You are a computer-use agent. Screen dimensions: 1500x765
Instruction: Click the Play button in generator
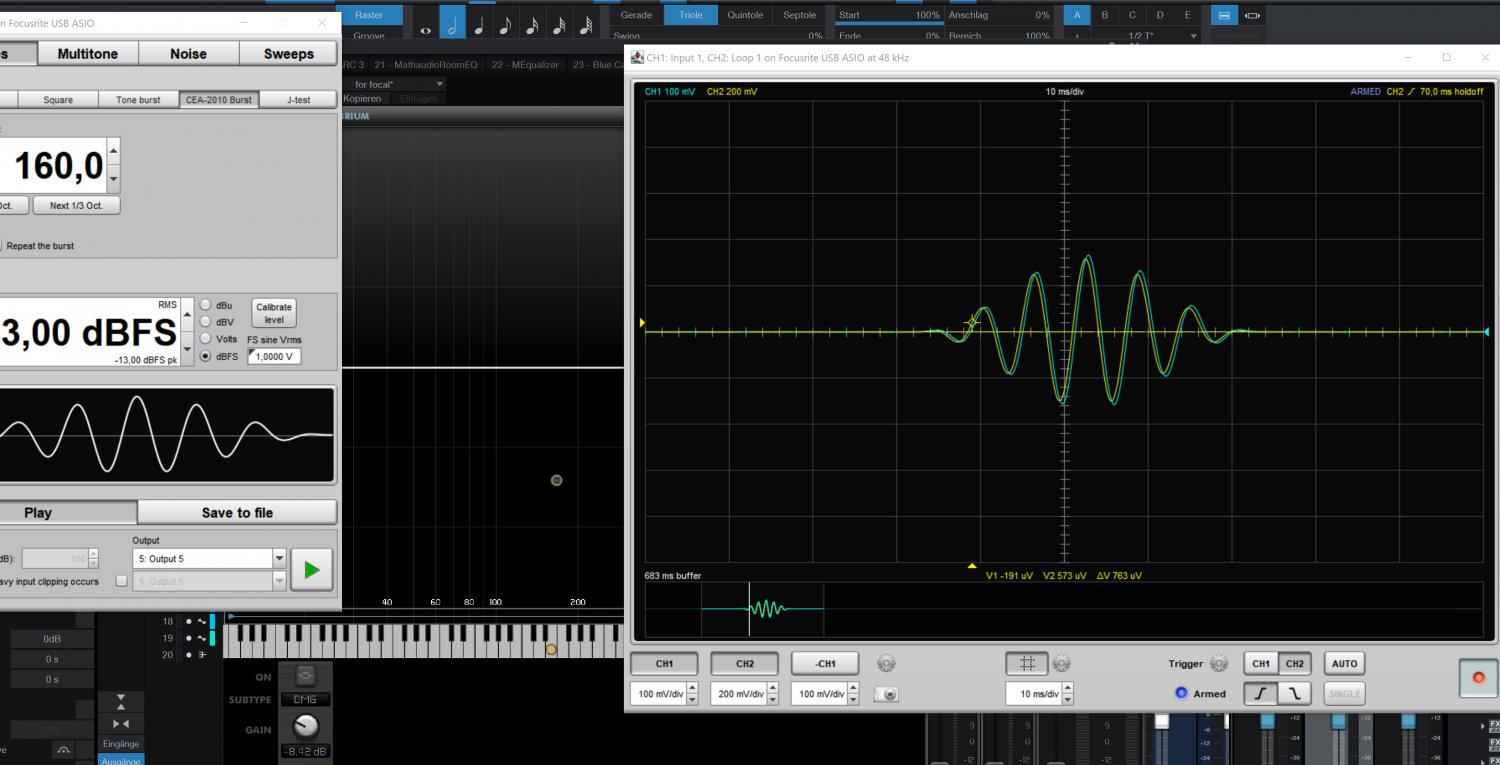click(68, 512)
